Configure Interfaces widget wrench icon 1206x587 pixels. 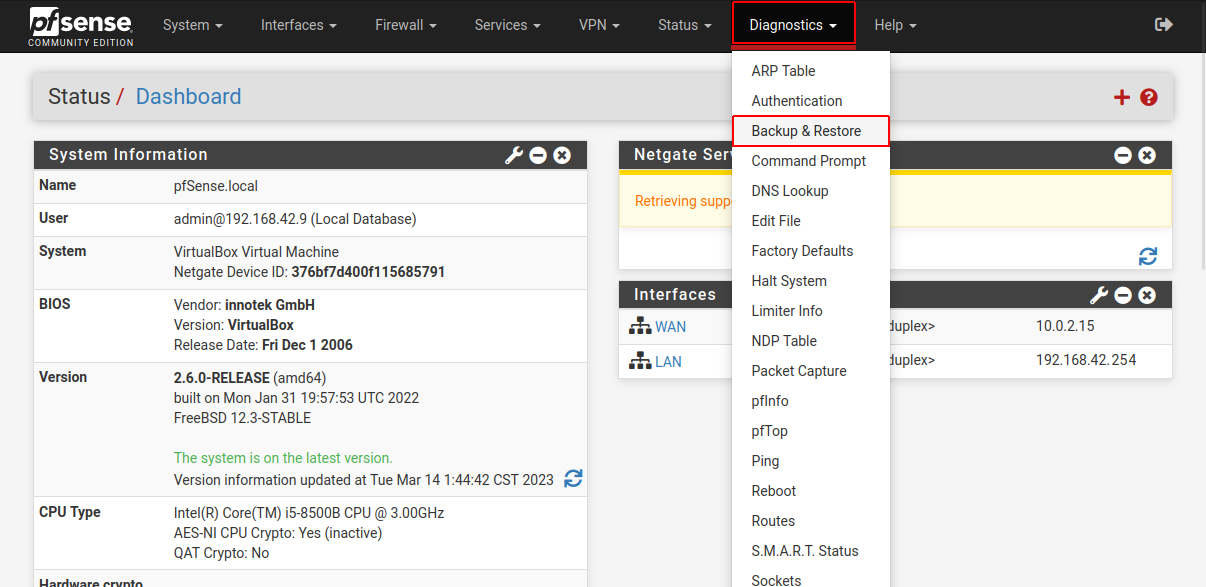[1099, 295]
